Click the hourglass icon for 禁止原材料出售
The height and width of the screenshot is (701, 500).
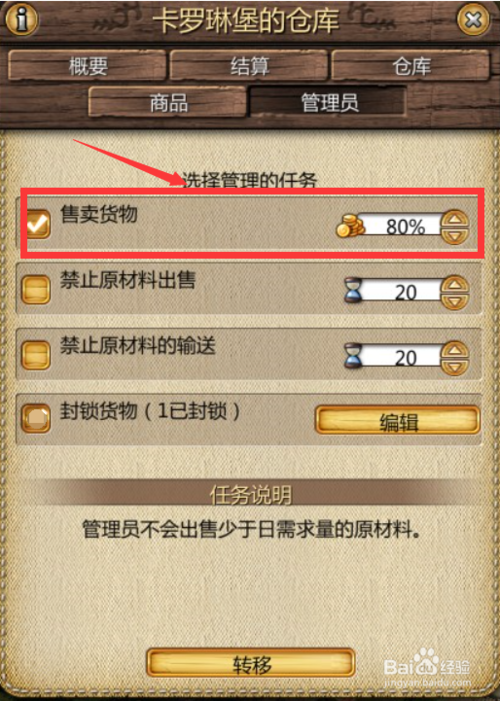coord(353,291)
